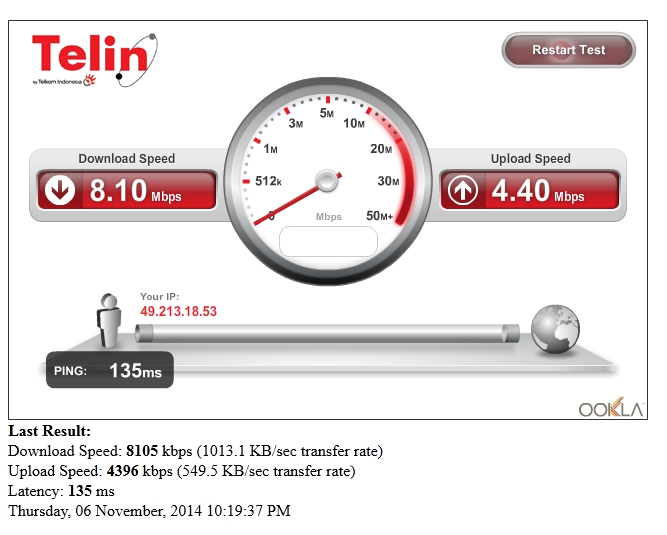Click the Ookla logo

click(611, 407)
